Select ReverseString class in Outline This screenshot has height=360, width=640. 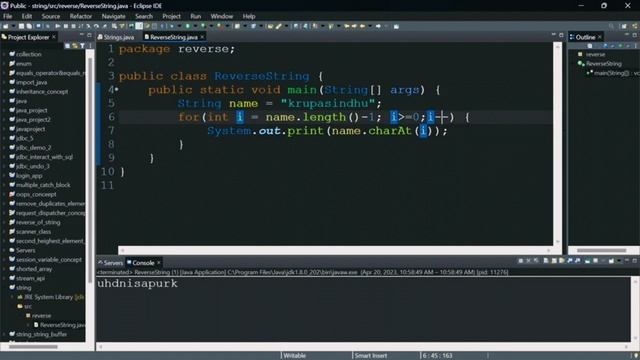click(604, 64)
